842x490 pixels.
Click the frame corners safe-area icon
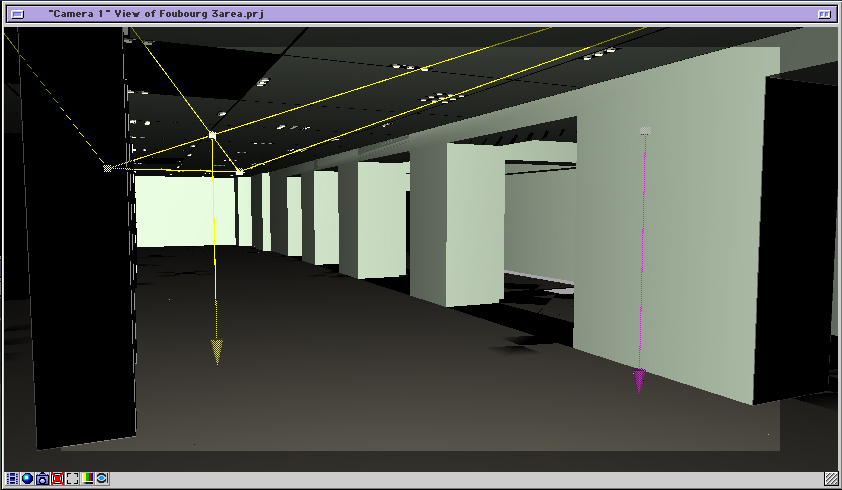click(x=72, y=479)
